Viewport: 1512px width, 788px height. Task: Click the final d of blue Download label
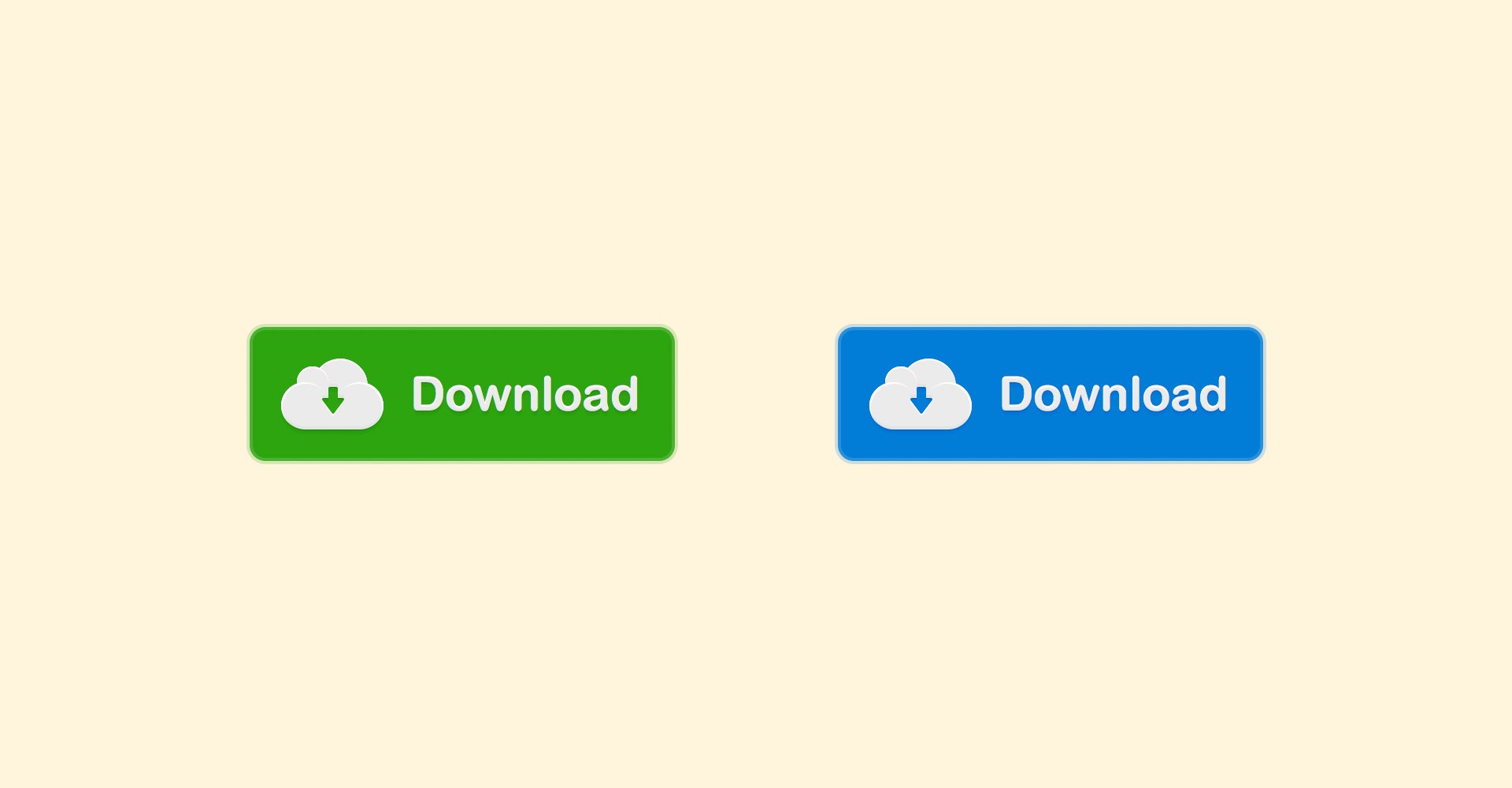(x=1212, y=394)
